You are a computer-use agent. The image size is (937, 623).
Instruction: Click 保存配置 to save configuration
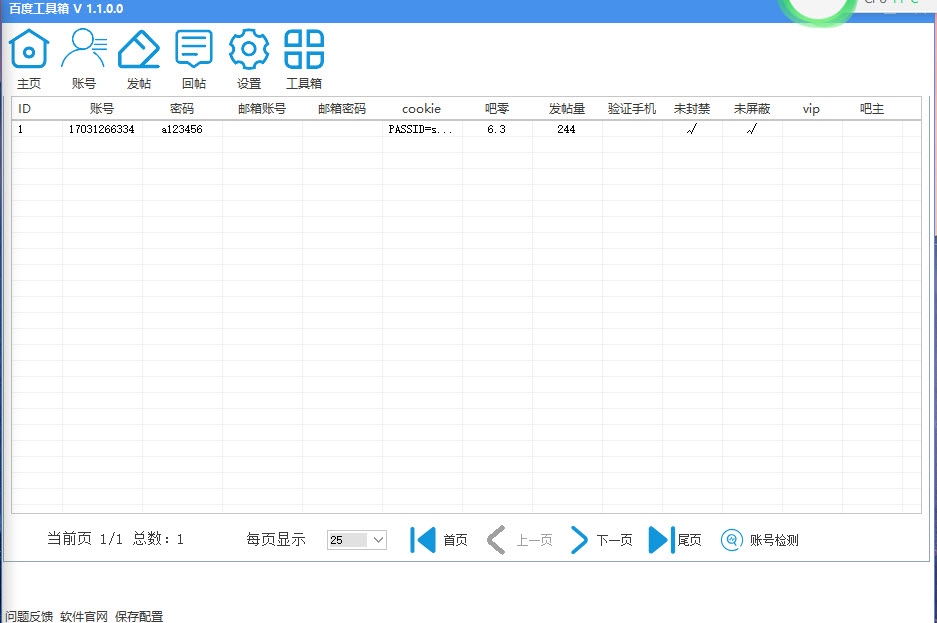[x=139, y=616]
